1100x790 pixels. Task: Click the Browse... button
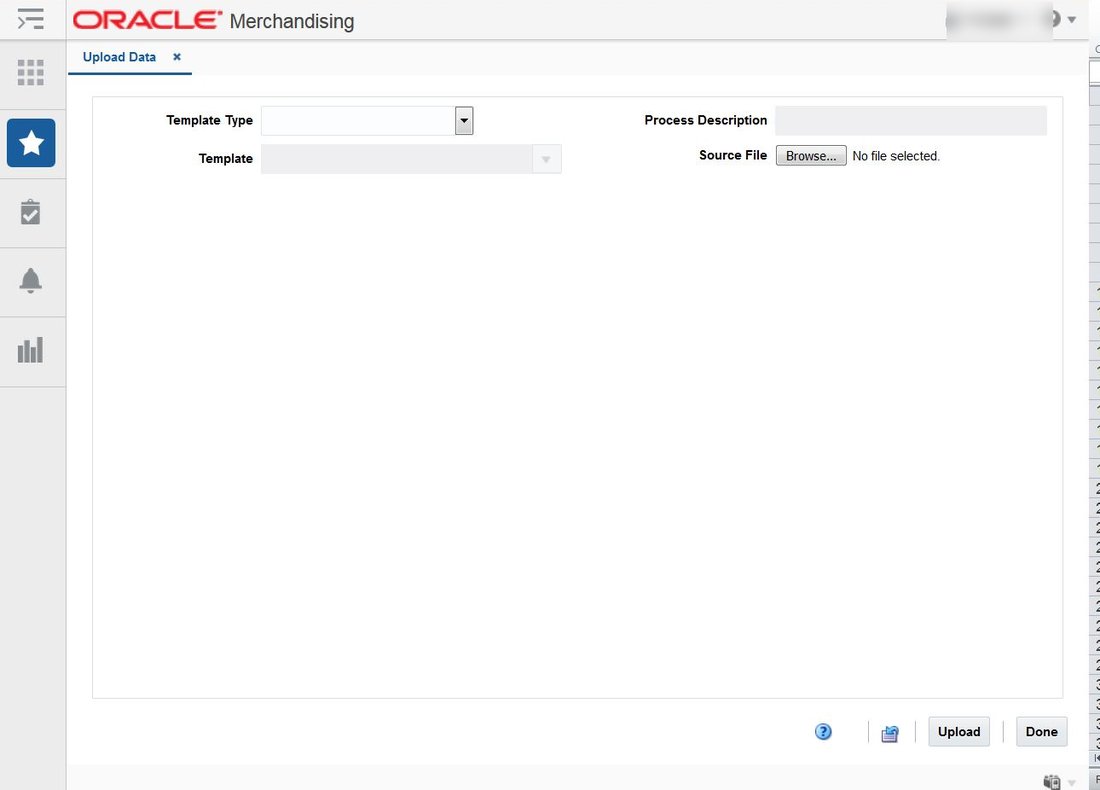pos(811,156)
